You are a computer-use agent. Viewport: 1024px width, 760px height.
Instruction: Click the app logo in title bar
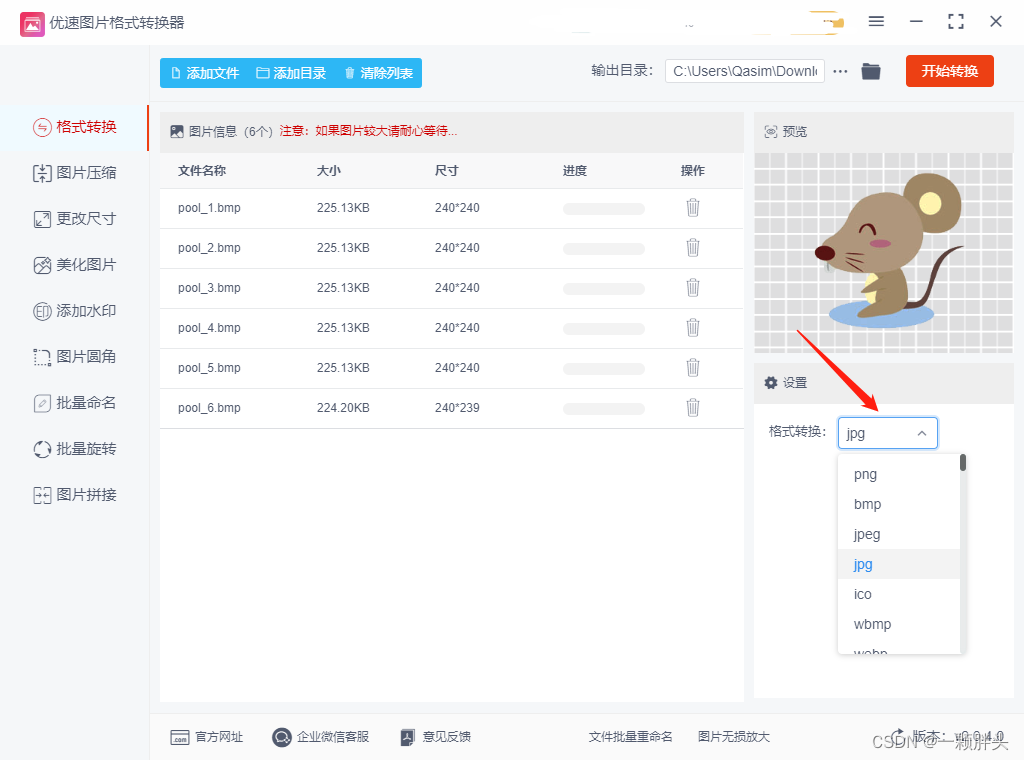(32, 24)
